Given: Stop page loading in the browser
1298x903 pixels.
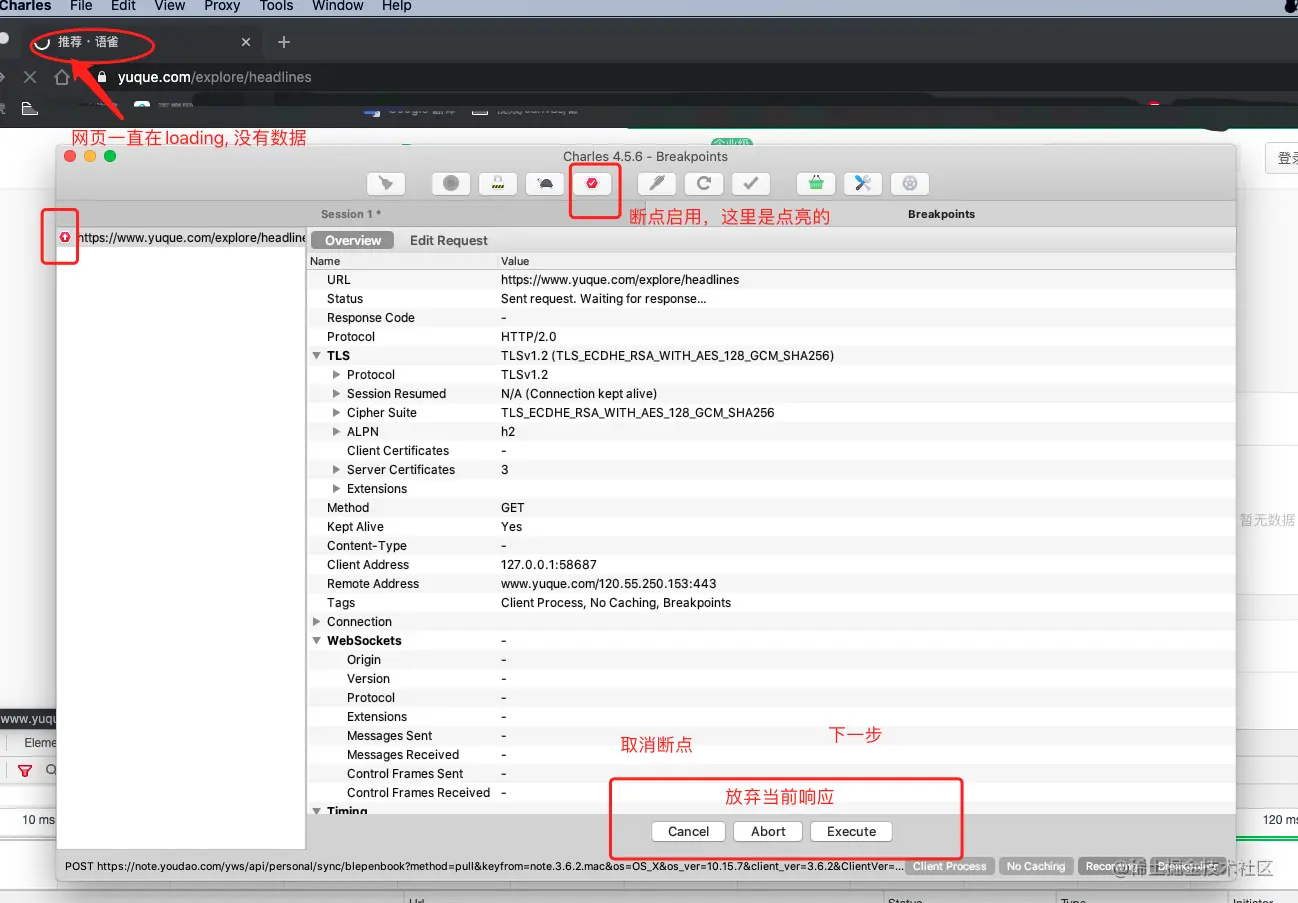Looking at the screenshot, I should point(30,77).
